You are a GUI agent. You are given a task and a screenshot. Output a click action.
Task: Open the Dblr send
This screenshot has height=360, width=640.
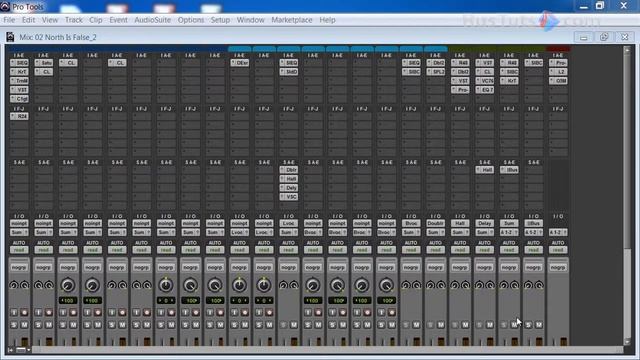tap(289, 170)
